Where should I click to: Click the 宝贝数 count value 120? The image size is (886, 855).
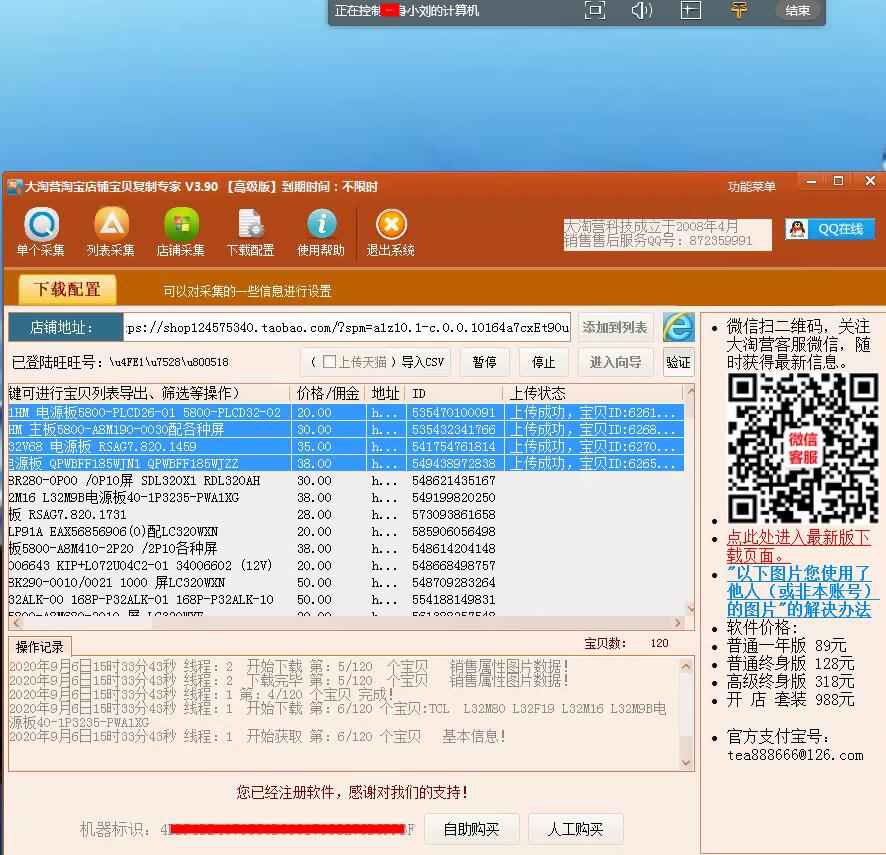click(659, 643)
